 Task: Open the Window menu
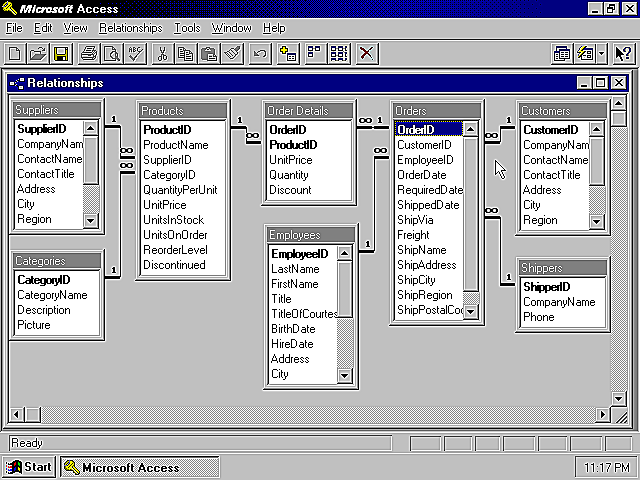231,28
